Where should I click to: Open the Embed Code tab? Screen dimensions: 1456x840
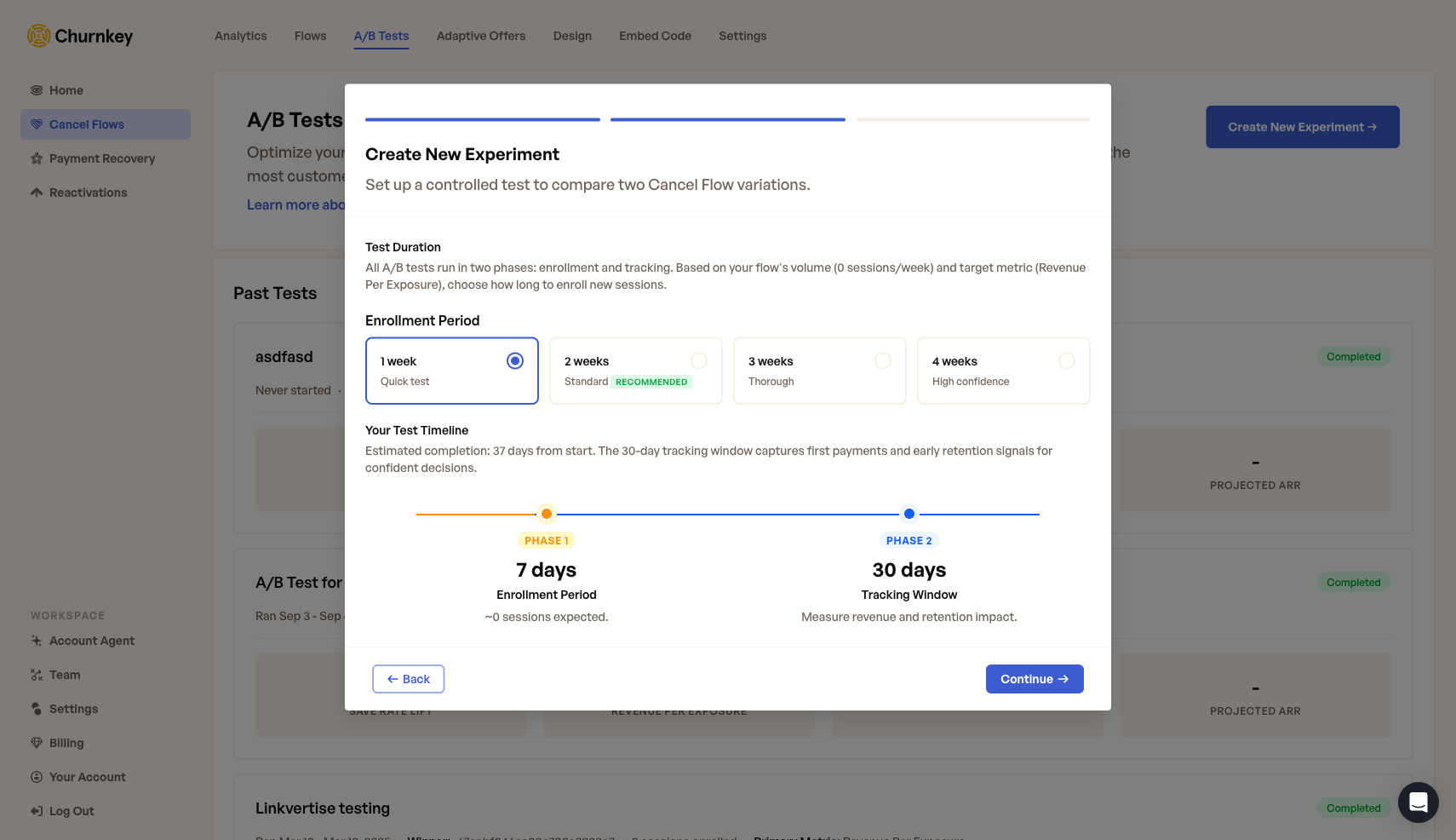click(655, 36)
